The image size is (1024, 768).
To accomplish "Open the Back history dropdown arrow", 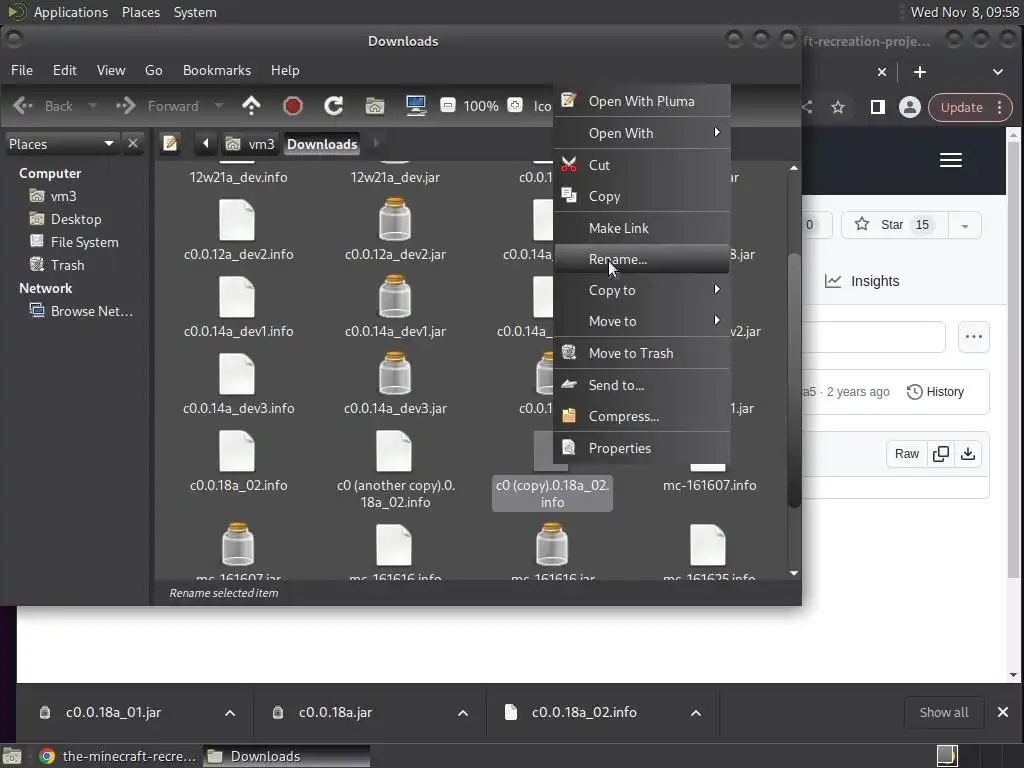I will [x=92, y=106].
